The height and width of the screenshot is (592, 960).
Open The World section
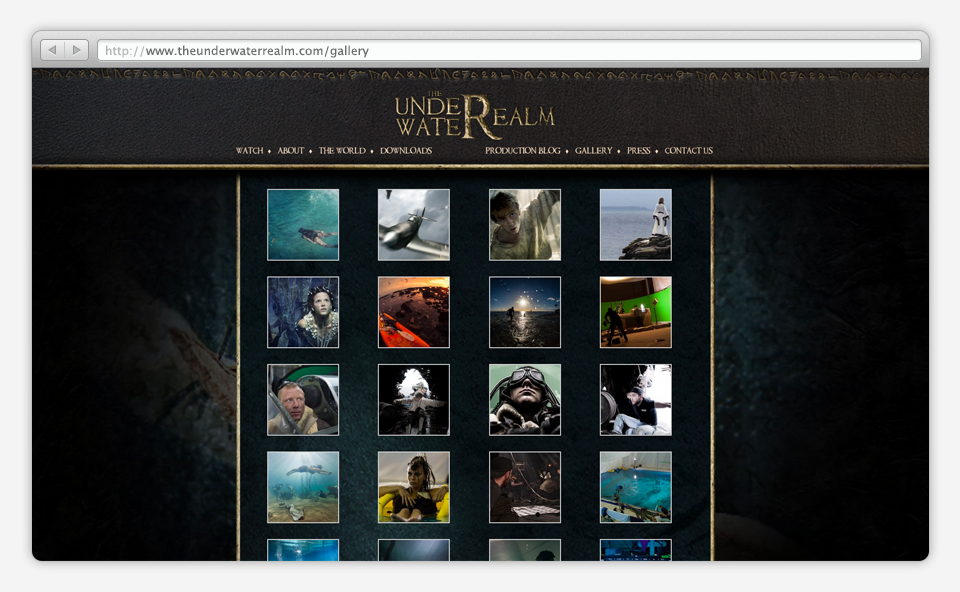coord(342,151)
